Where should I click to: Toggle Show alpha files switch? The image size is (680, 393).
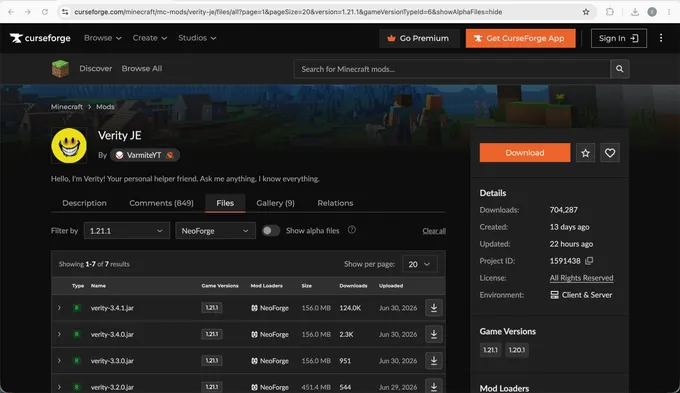[x=271, y=231]
